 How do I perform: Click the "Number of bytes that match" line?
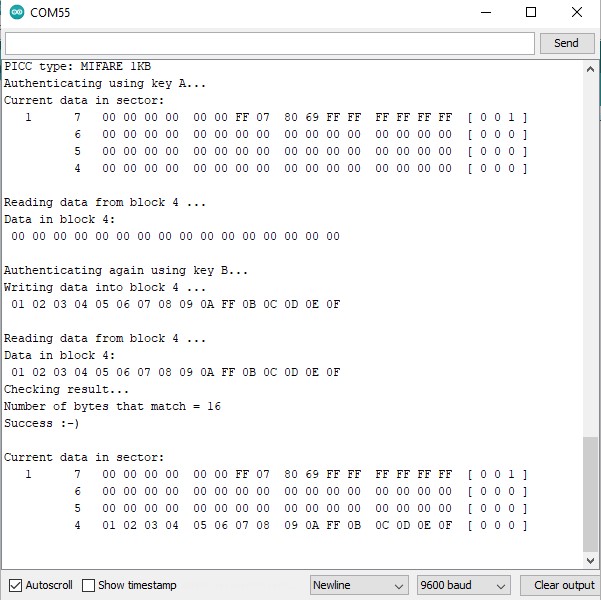pos(112,406)
